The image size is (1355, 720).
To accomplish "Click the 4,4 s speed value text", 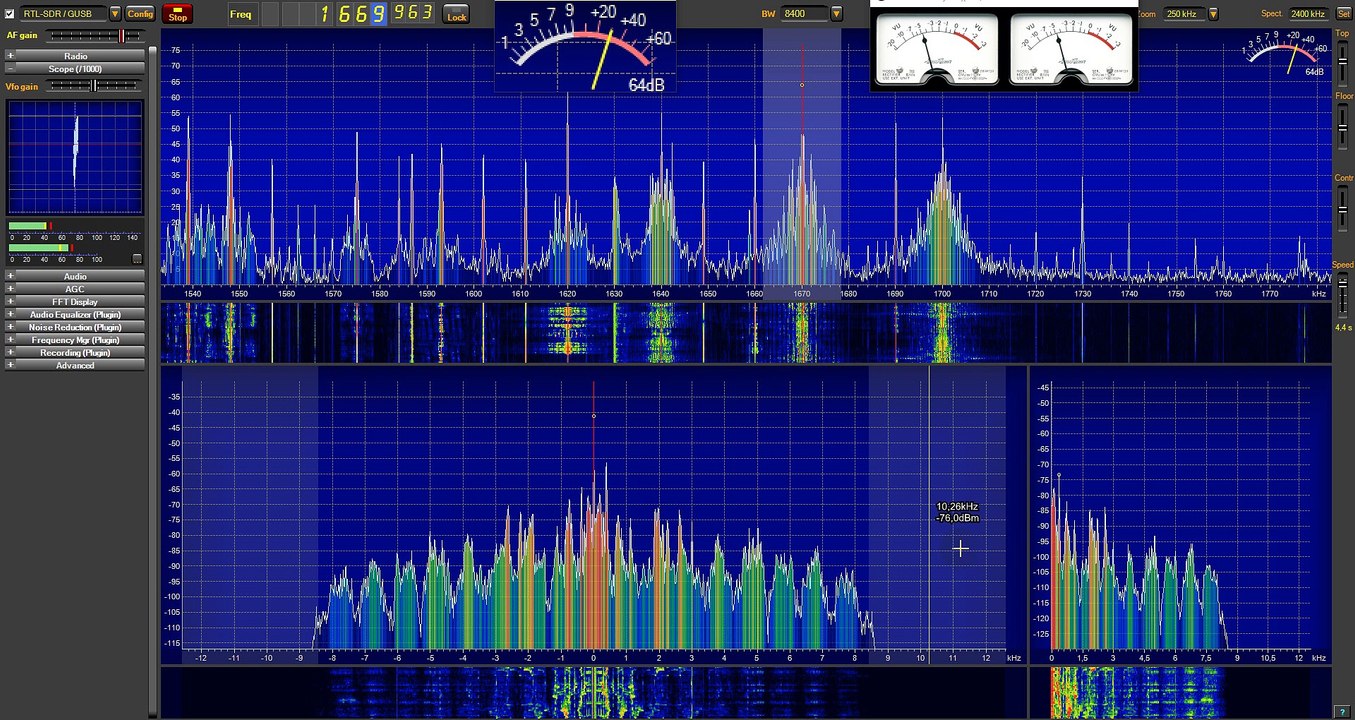I will click(1343, 327).
